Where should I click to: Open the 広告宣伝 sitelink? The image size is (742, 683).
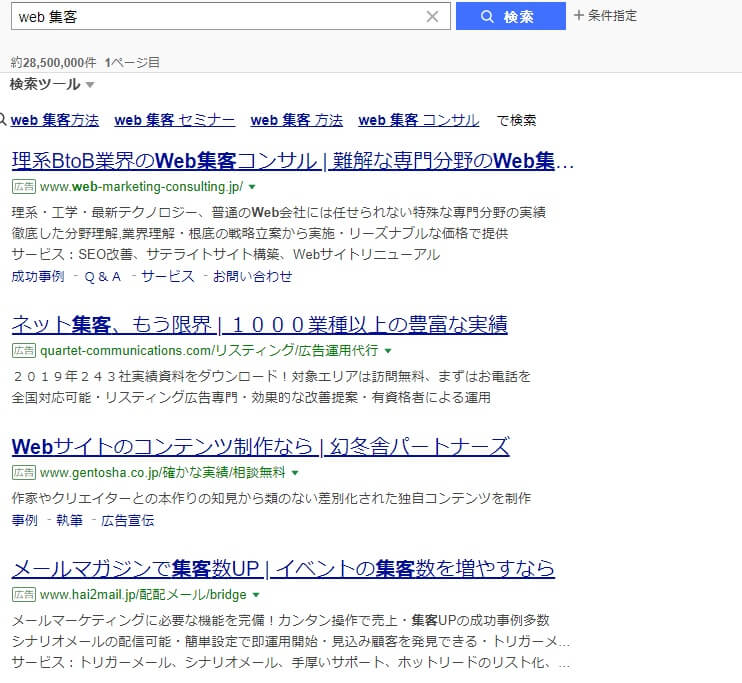point(128,521)
